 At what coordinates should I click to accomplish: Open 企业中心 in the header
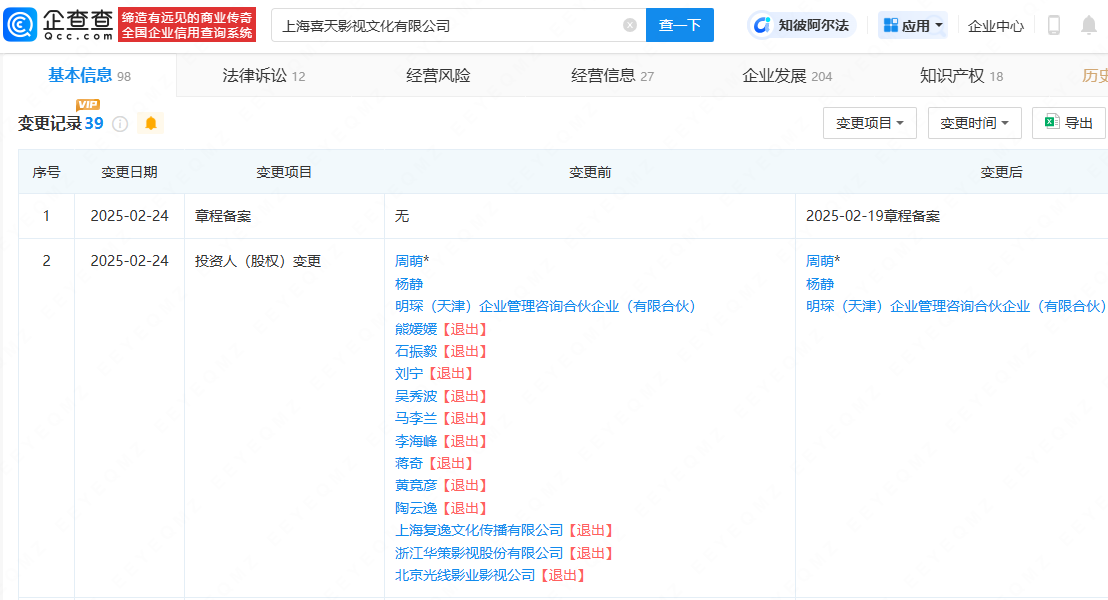coord(996,26)
